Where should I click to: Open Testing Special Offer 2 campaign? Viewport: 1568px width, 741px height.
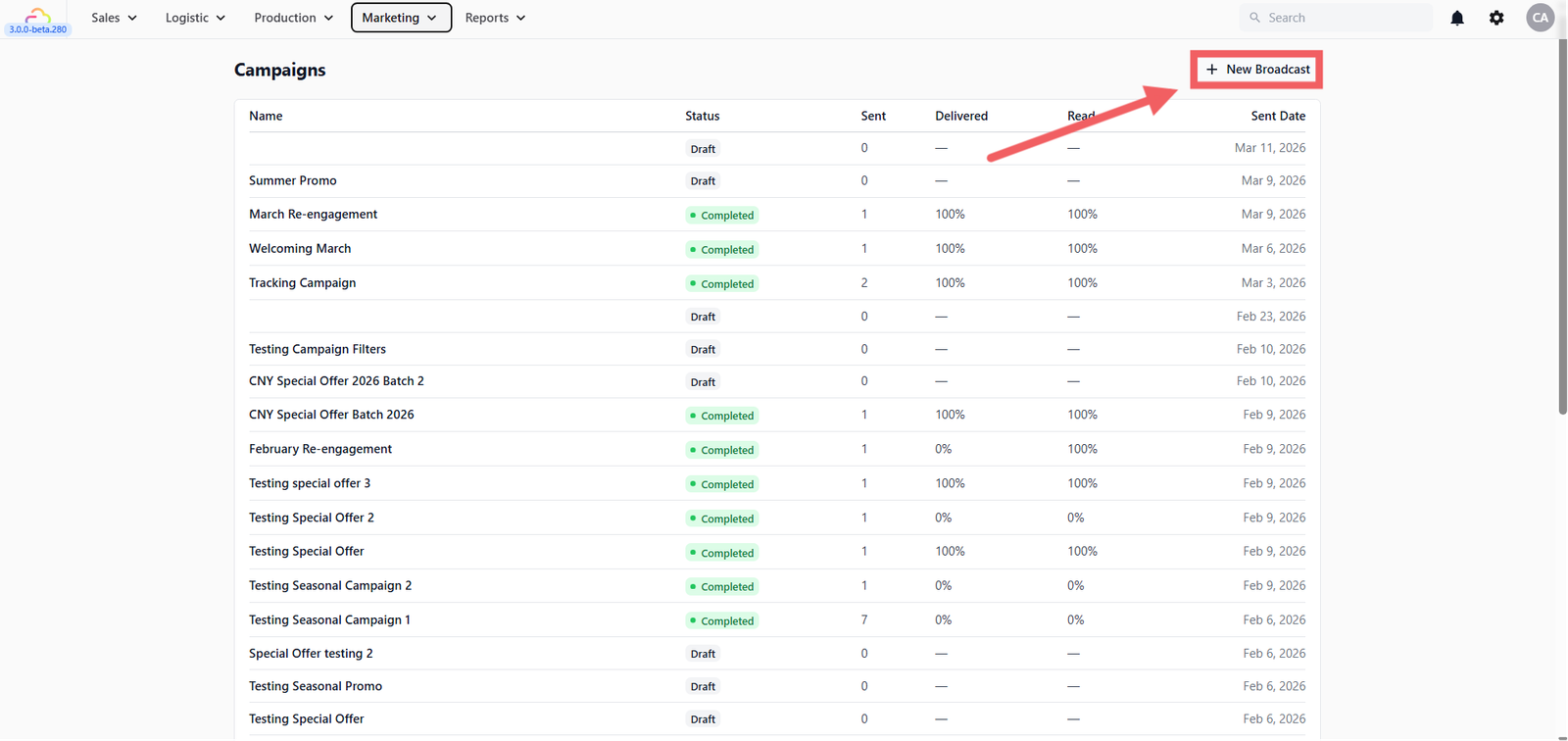click(312, 518)
